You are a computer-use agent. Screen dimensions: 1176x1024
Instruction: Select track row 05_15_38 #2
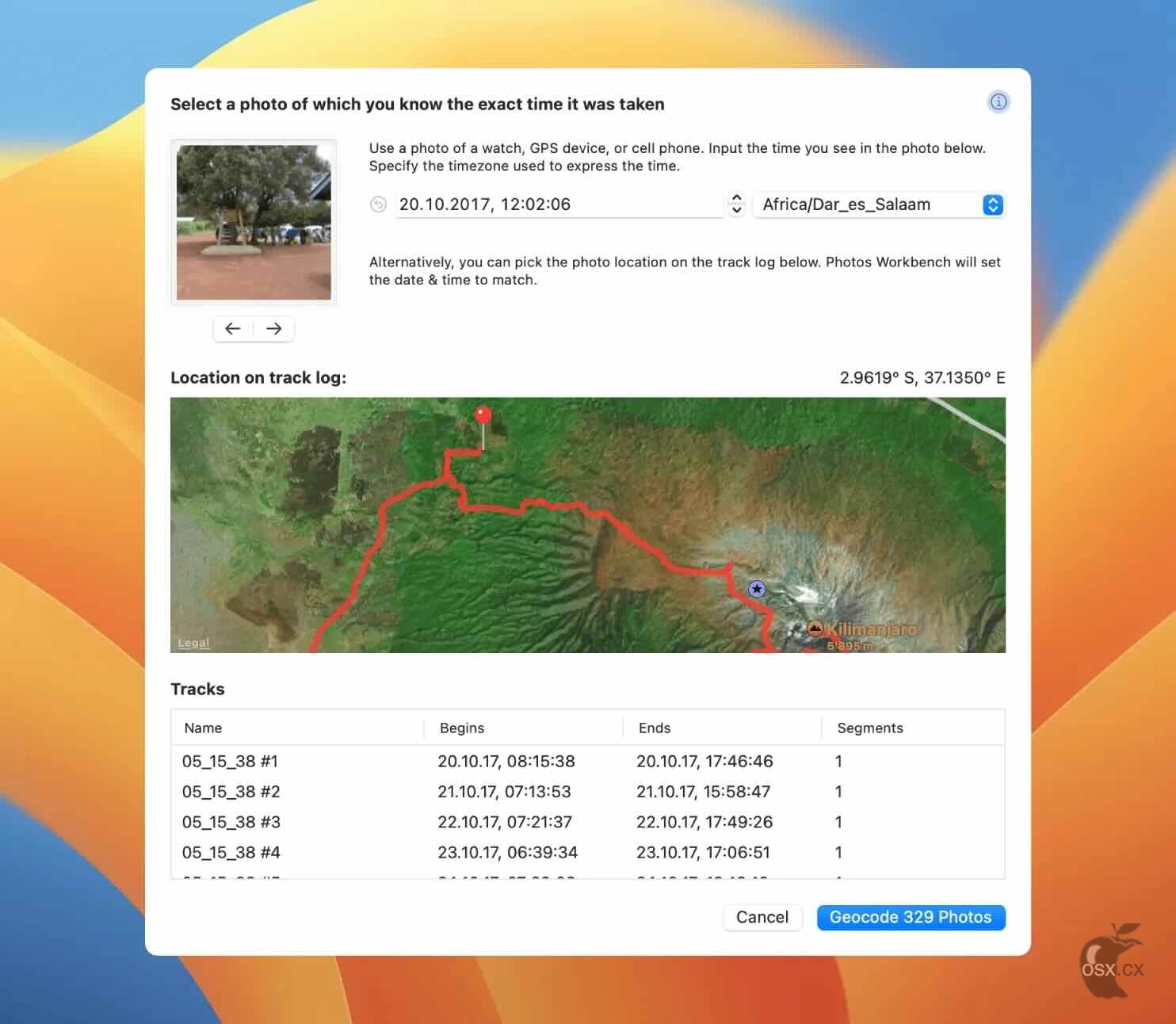point(588,791)
